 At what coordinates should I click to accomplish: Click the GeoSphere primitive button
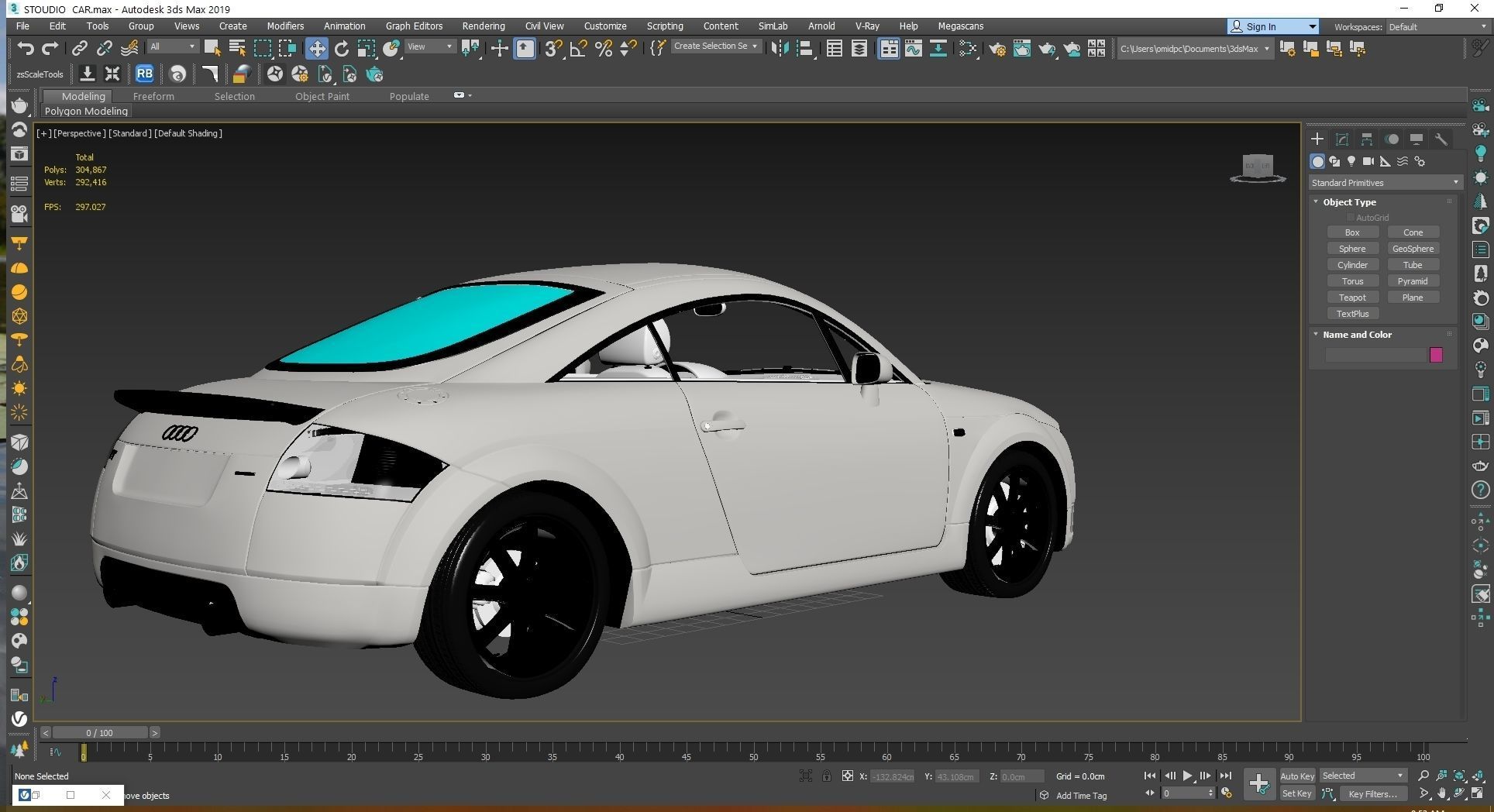tap(1413, 249)
